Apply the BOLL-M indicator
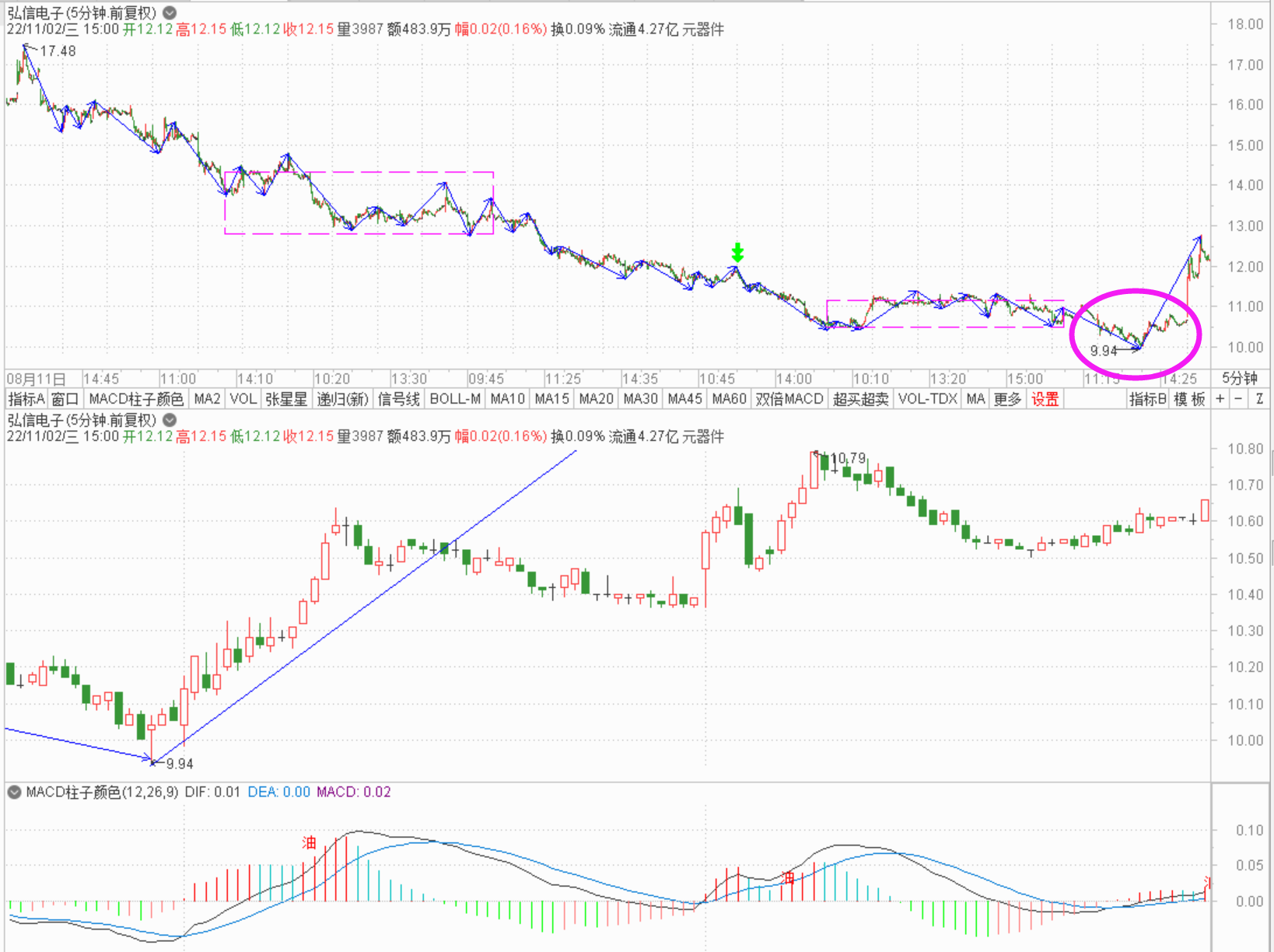The image size is (1274, 952). pyautogui.click(x=455, y=399)
